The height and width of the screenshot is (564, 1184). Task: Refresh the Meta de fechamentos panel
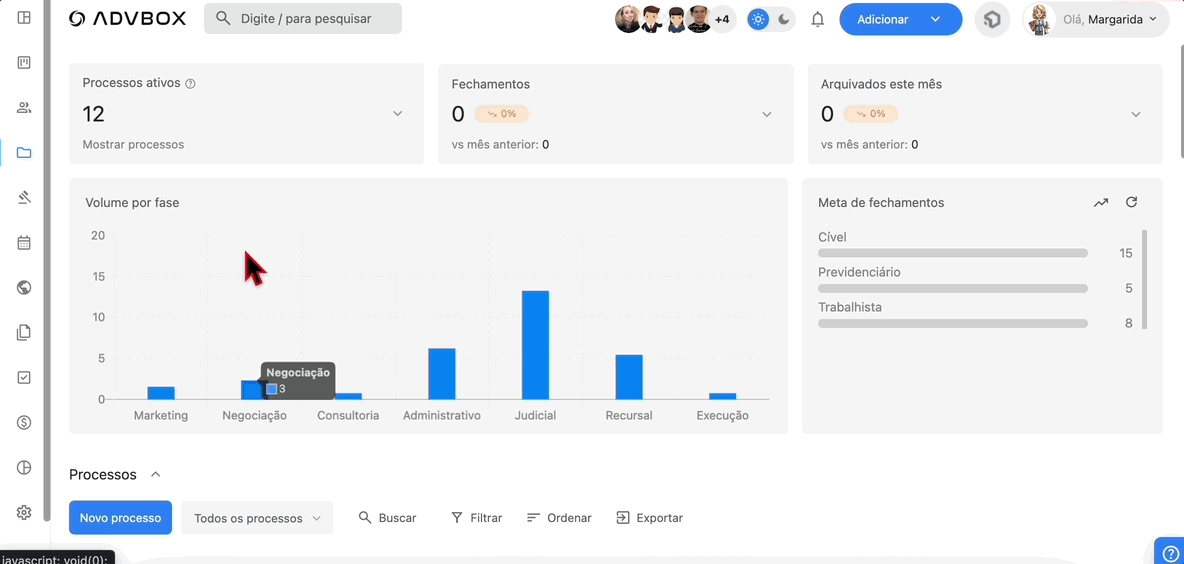click(1131, 202)
